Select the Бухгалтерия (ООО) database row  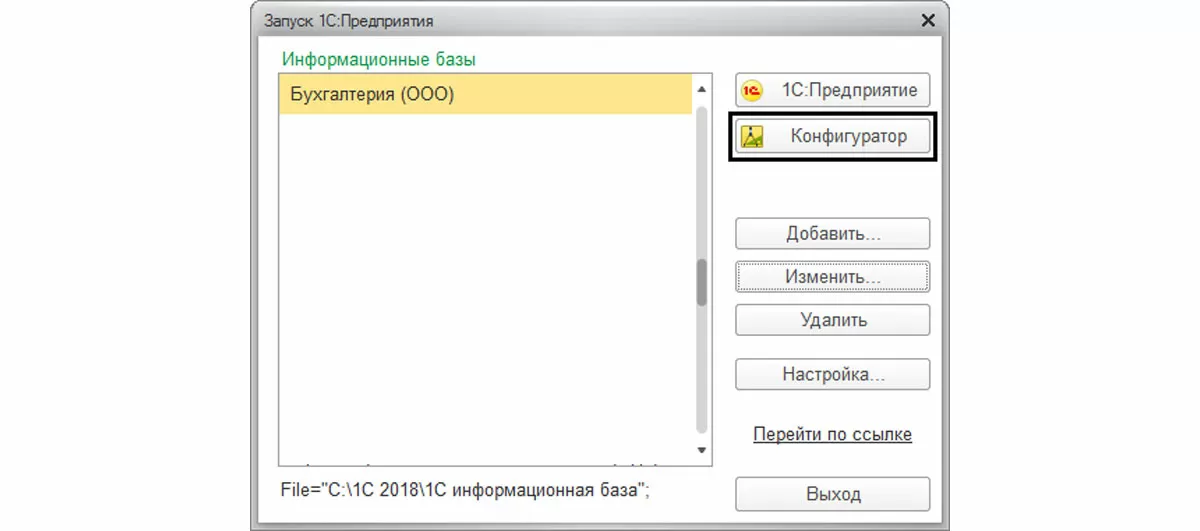tap(485, 95)
